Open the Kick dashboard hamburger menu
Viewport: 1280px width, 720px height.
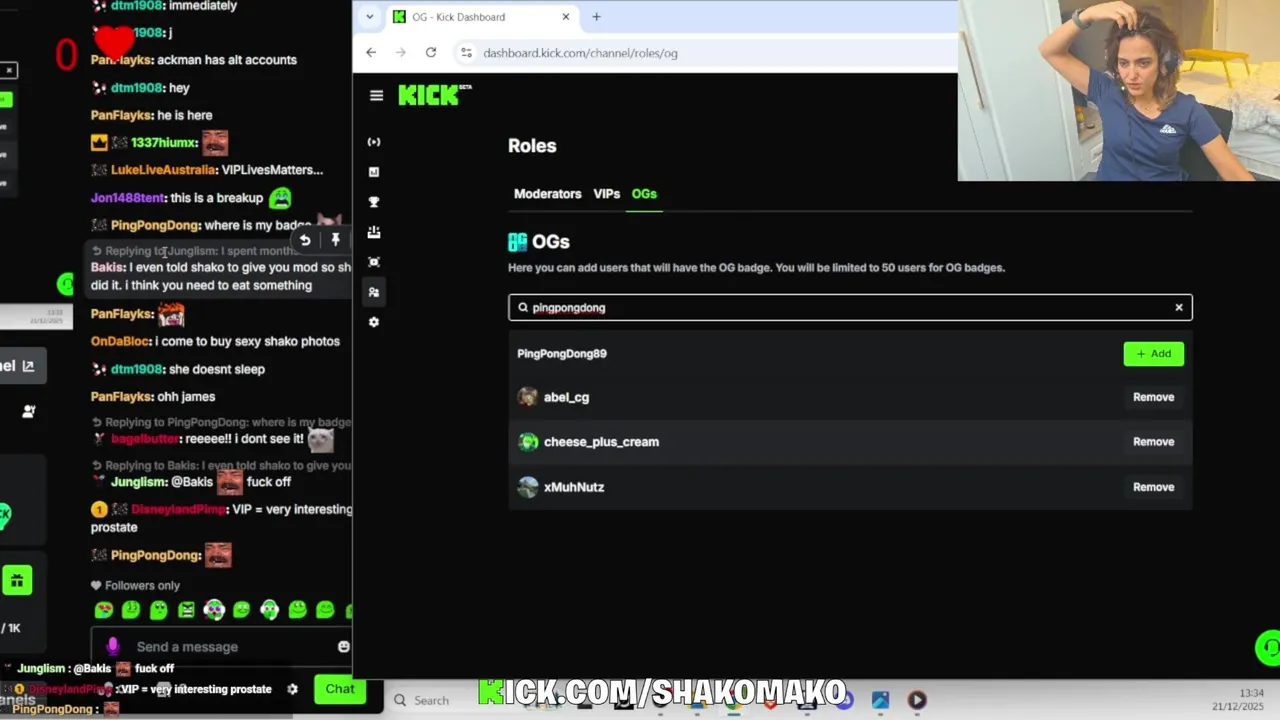[376, 95]
